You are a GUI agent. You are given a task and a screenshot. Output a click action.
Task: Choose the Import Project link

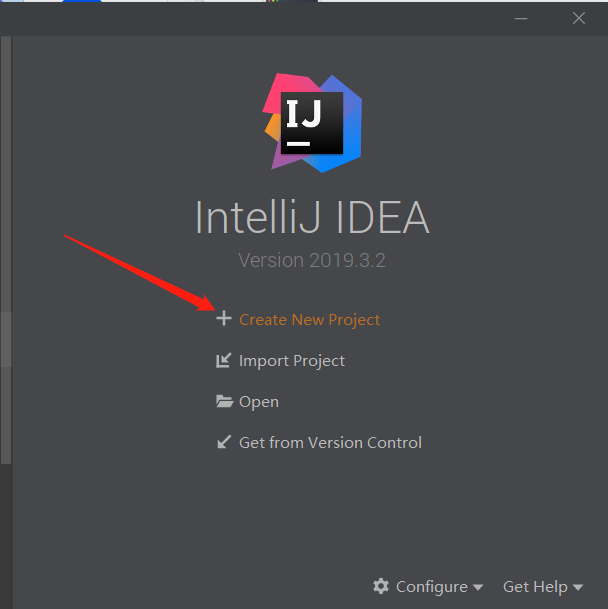[x=292, y=360]
